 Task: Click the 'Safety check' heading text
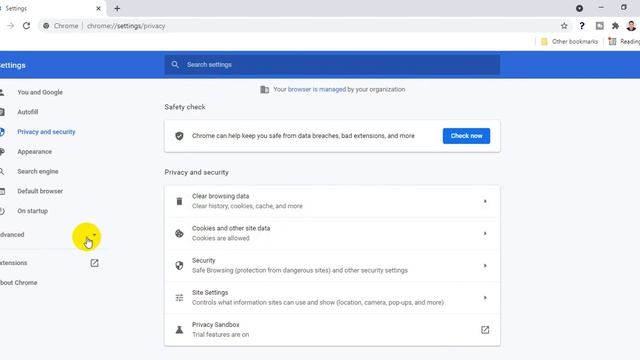coord(185,107)
